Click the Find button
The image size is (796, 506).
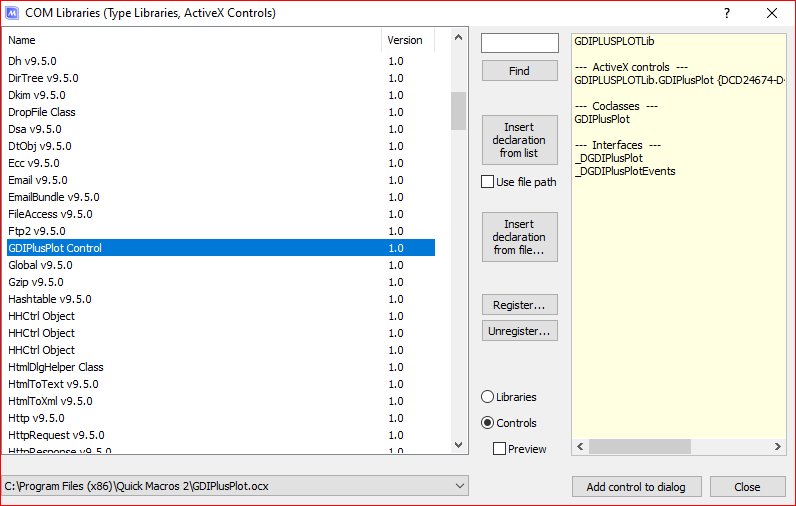pyautogui.click(x=519, y=71)
